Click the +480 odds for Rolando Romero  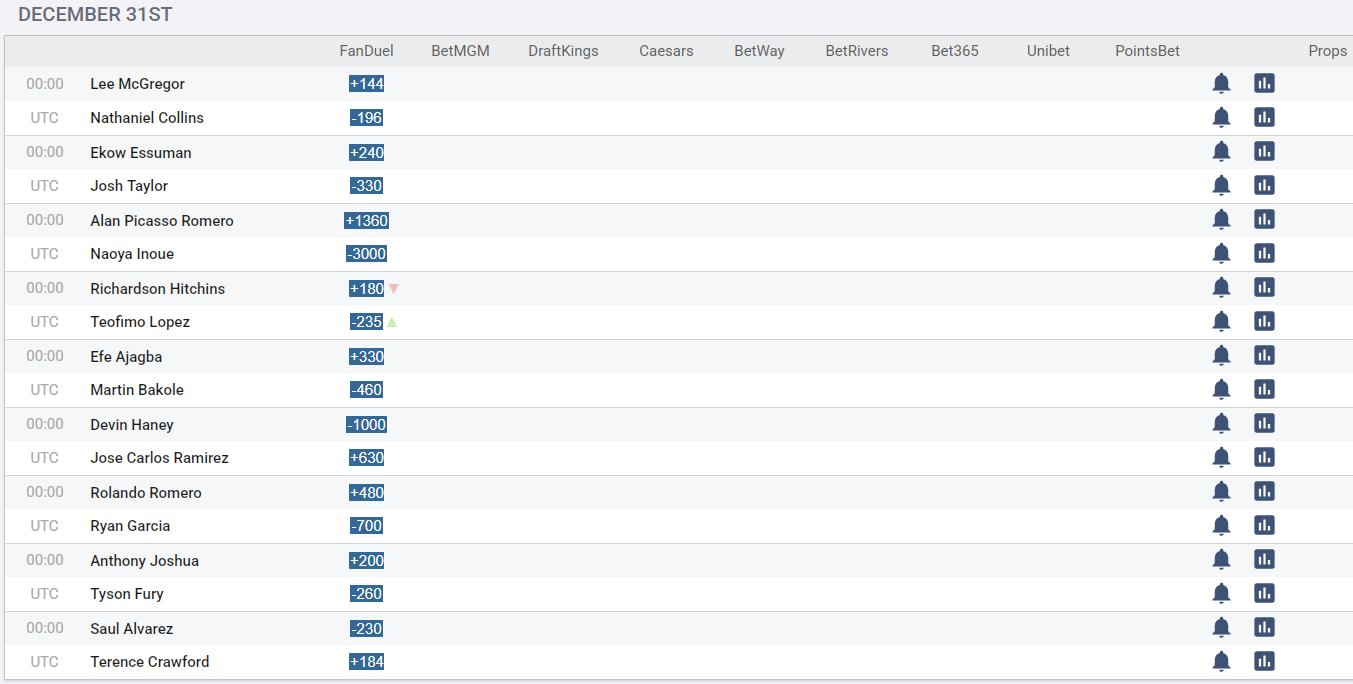point(366,493)
